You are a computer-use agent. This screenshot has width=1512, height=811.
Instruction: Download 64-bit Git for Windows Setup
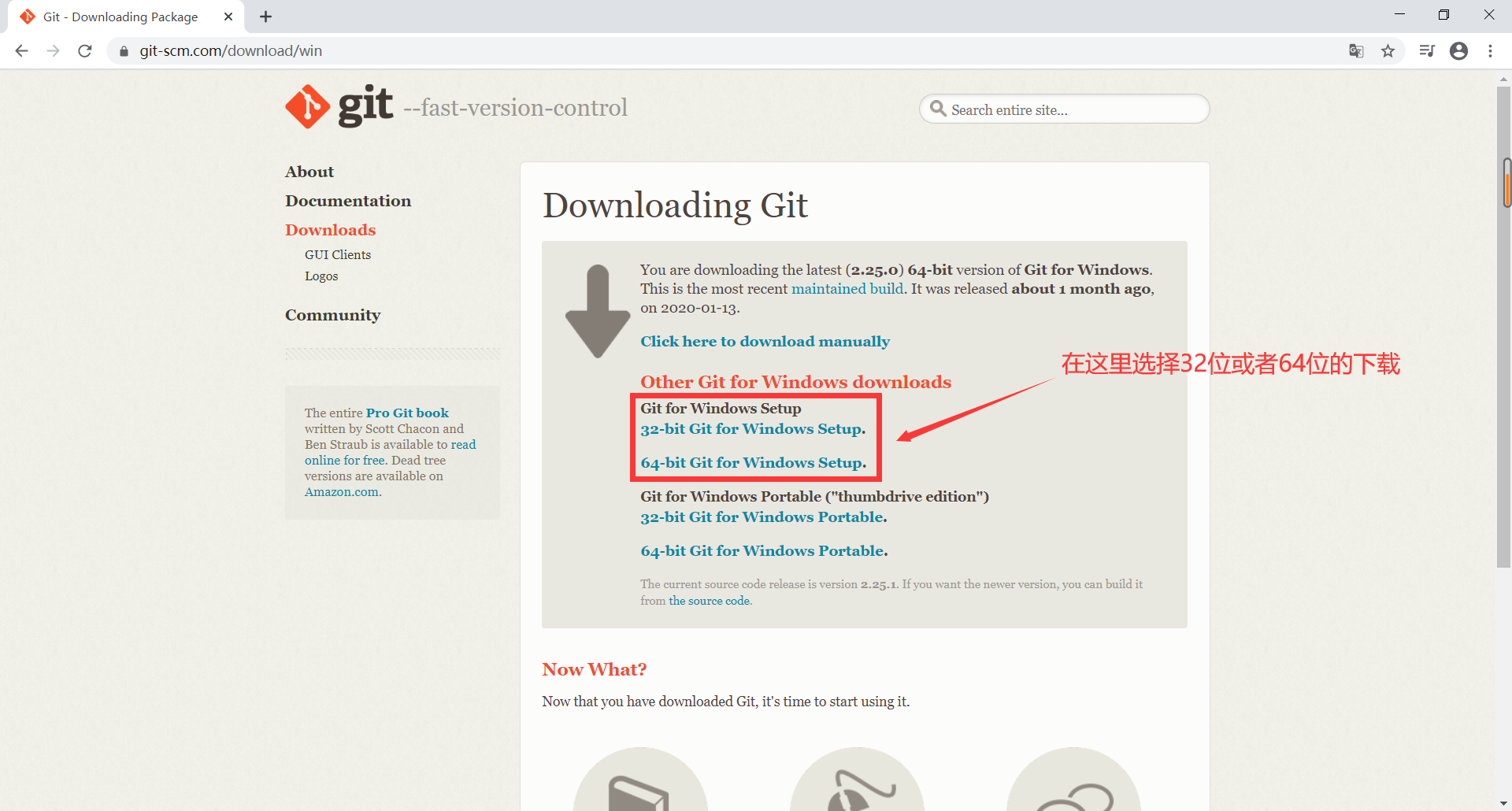[x=753, y=463]
